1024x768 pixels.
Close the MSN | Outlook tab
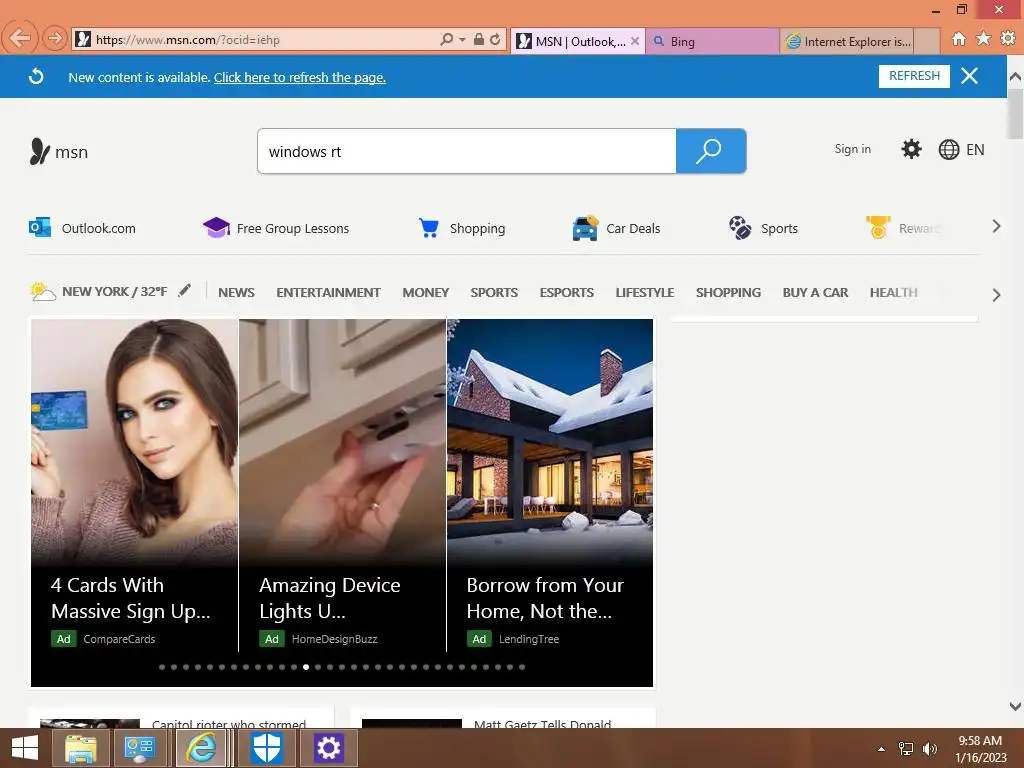pos(635,41)
